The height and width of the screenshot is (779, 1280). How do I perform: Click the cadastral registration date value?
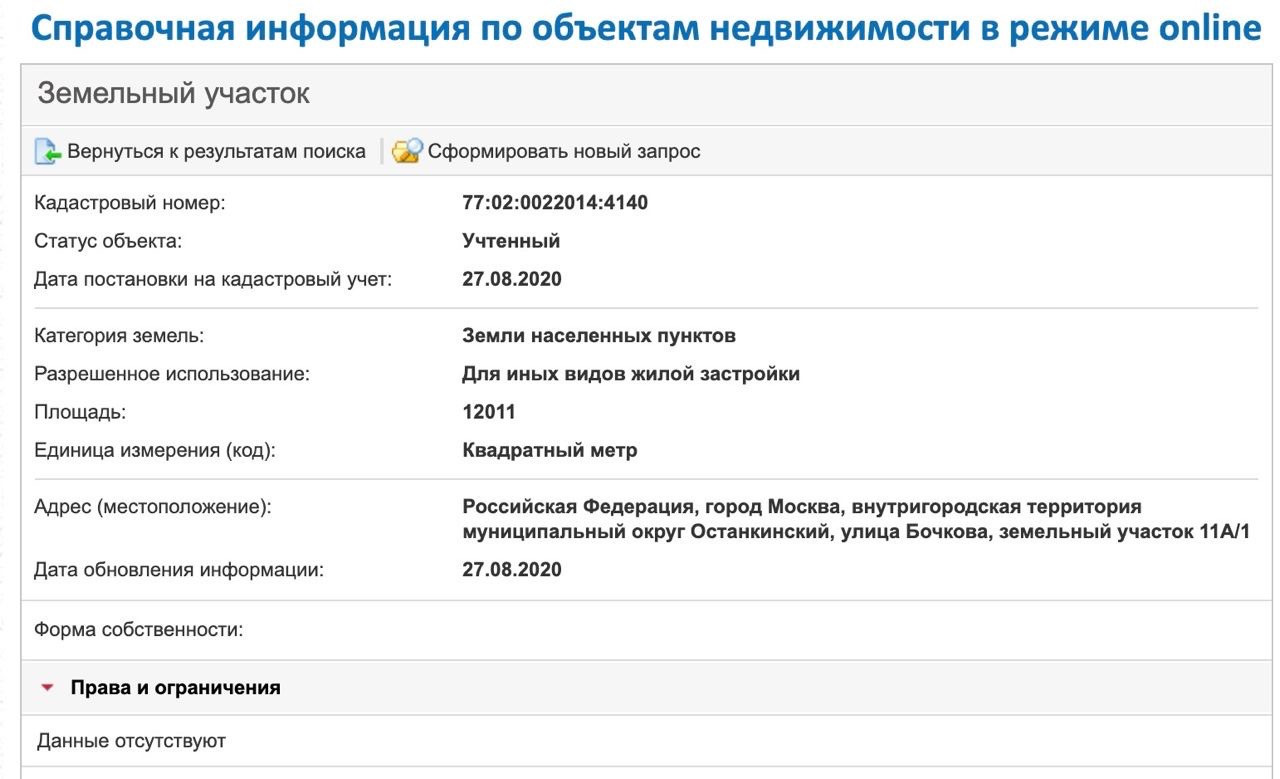[512, 279]
